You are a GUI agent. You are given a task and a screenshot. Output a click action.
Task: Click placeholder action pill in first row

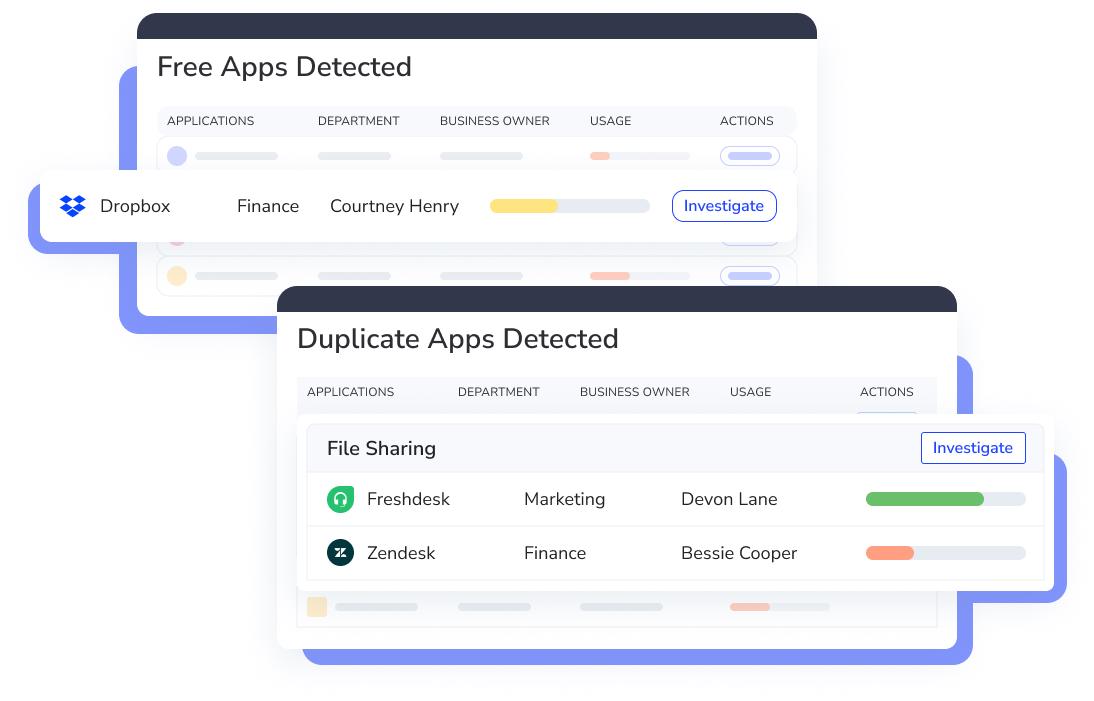pos(749,156)
